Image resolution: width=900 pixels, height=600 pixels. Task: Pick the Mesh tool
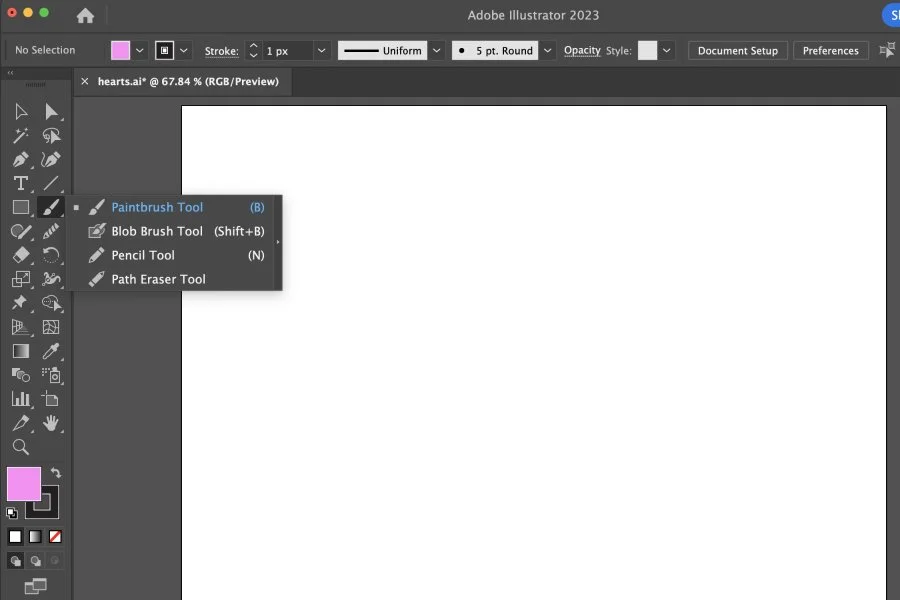[51, 327]
